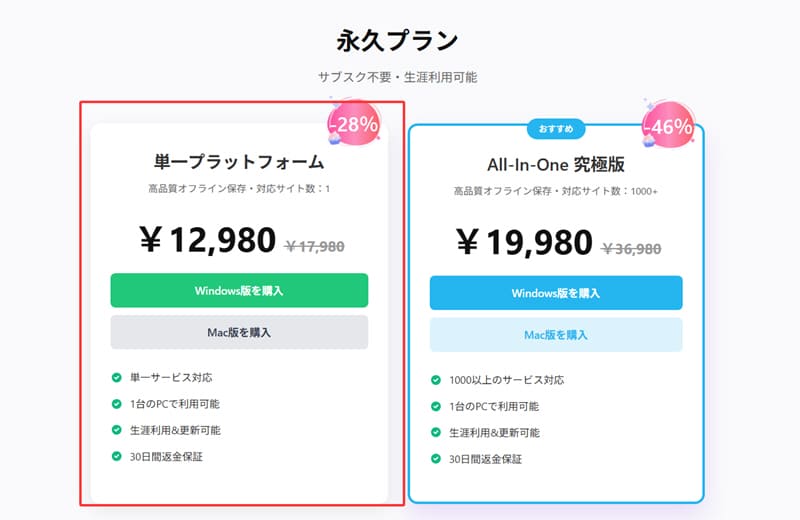The height and width of the screenshot is (520, 800).
Task: Click All-In-One plan's 30日間返金保証 checkmark icon
Action: [x=436, y=459]
